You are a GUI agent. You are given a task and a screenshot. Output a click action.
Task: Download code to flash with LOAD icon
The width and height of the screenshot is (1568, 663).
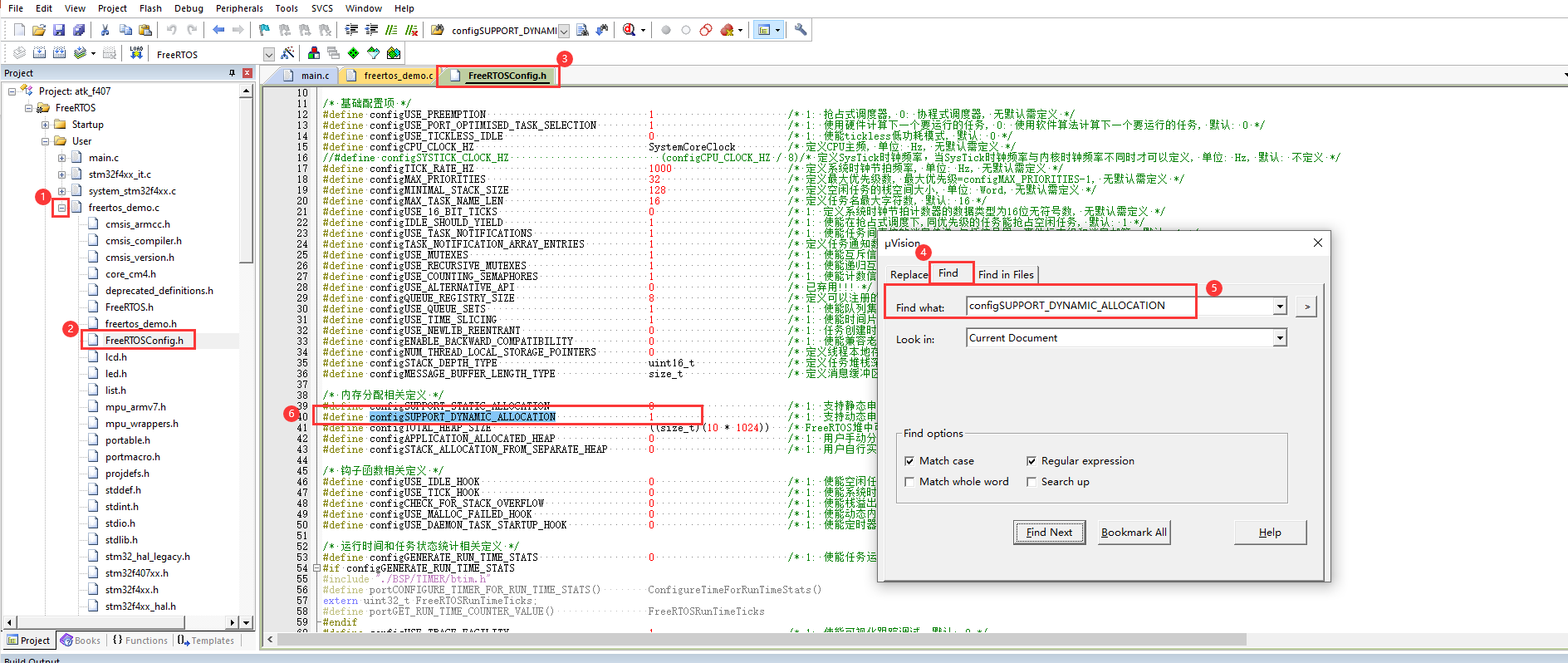tap(136, 53)
